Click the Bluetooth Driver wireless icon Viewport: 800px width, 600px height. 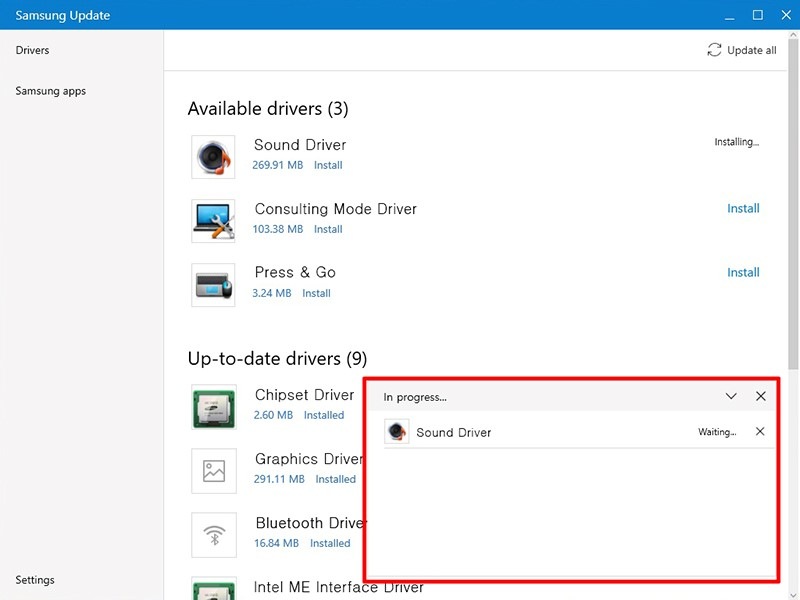click(214, 535)
